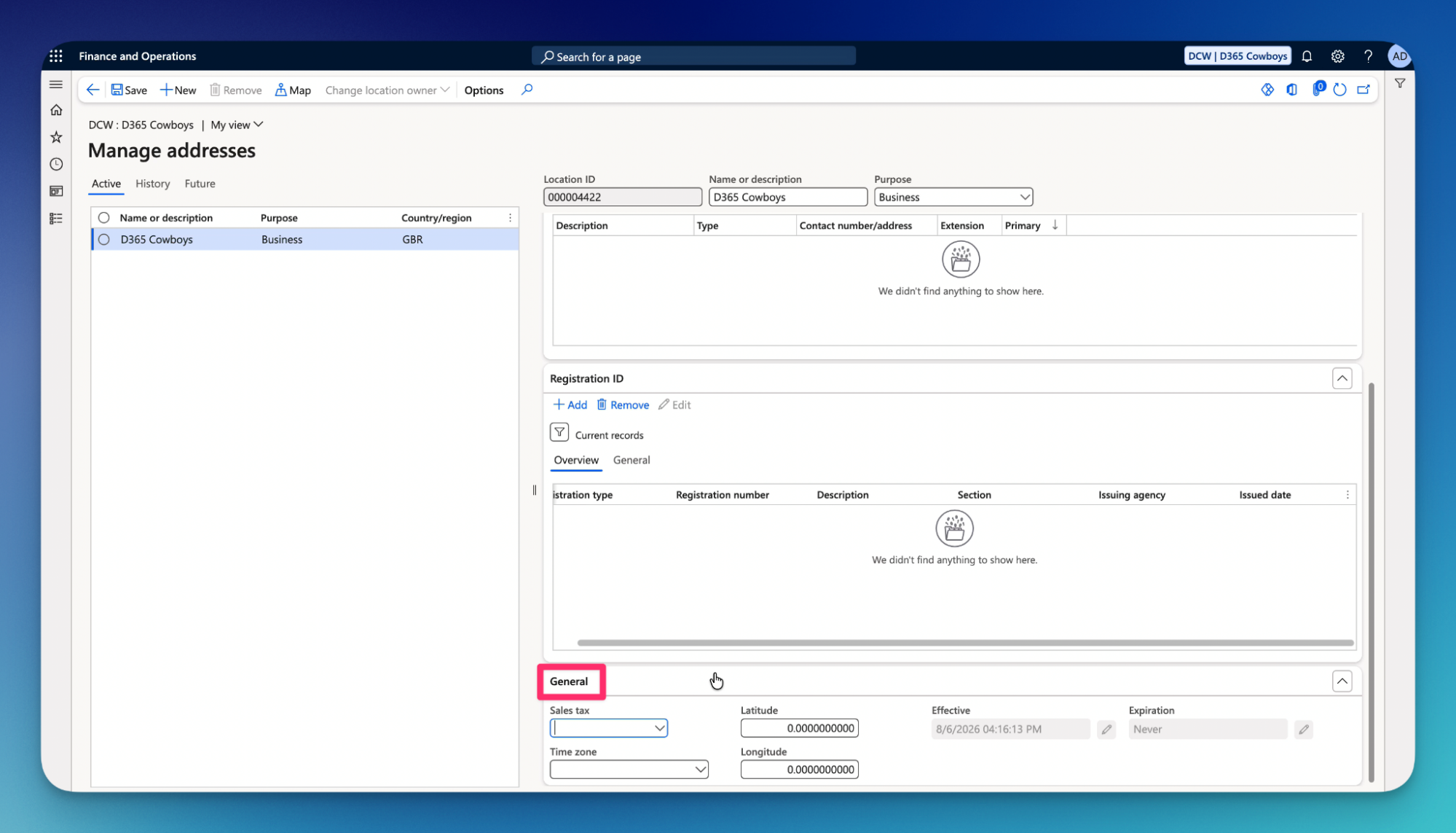The width and height of the screenshot is (1456, 833).
Task: Click Add in Registration ID section
Action: [x=570, y=404]
